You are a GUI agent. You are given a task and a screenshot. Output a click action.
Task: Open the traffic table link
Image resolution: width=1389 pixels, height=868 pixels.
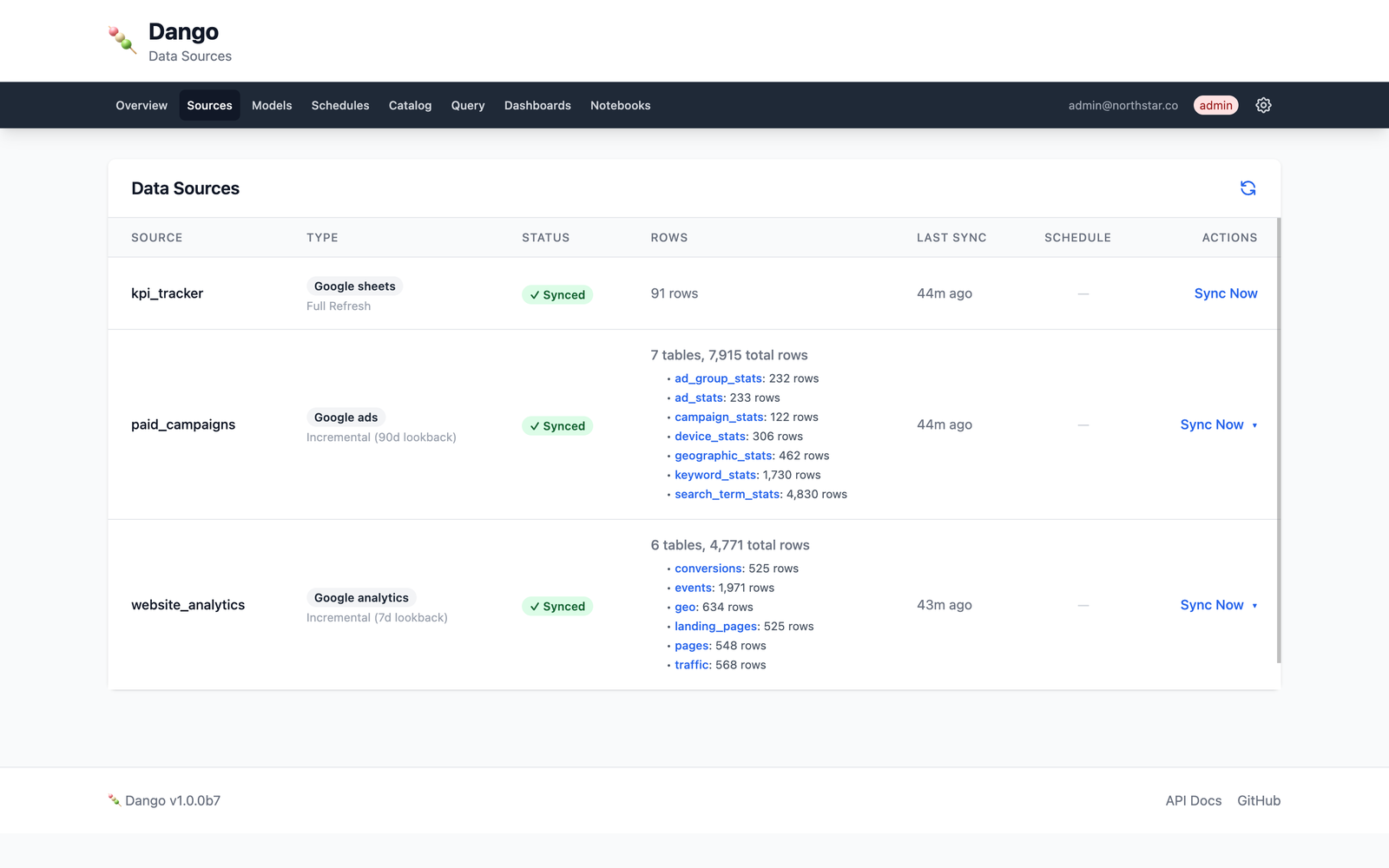(x=692, y=665)
